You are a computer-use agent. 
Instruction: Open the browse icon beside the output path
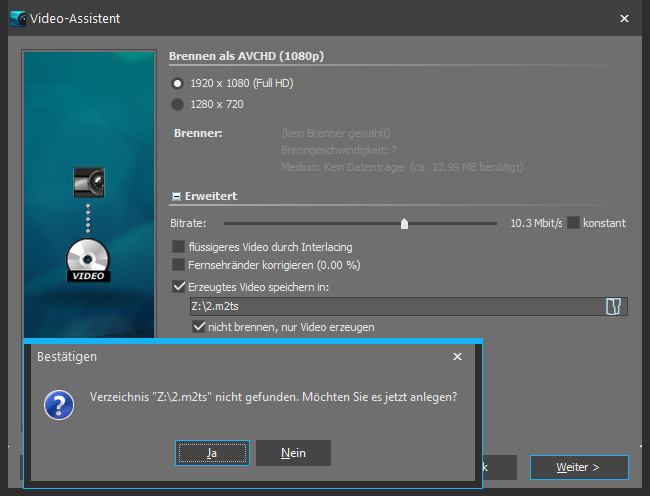613,307
